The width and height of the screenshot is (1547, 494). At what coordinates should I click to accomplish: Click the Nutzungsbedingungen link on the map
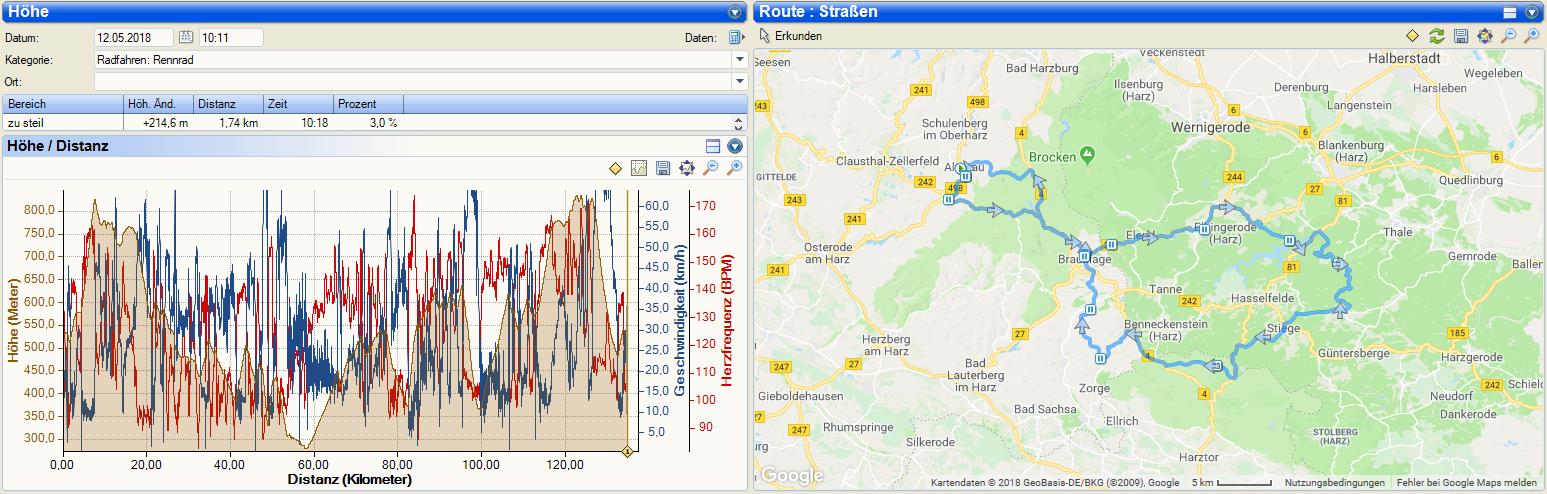[x=1337, y=483]
